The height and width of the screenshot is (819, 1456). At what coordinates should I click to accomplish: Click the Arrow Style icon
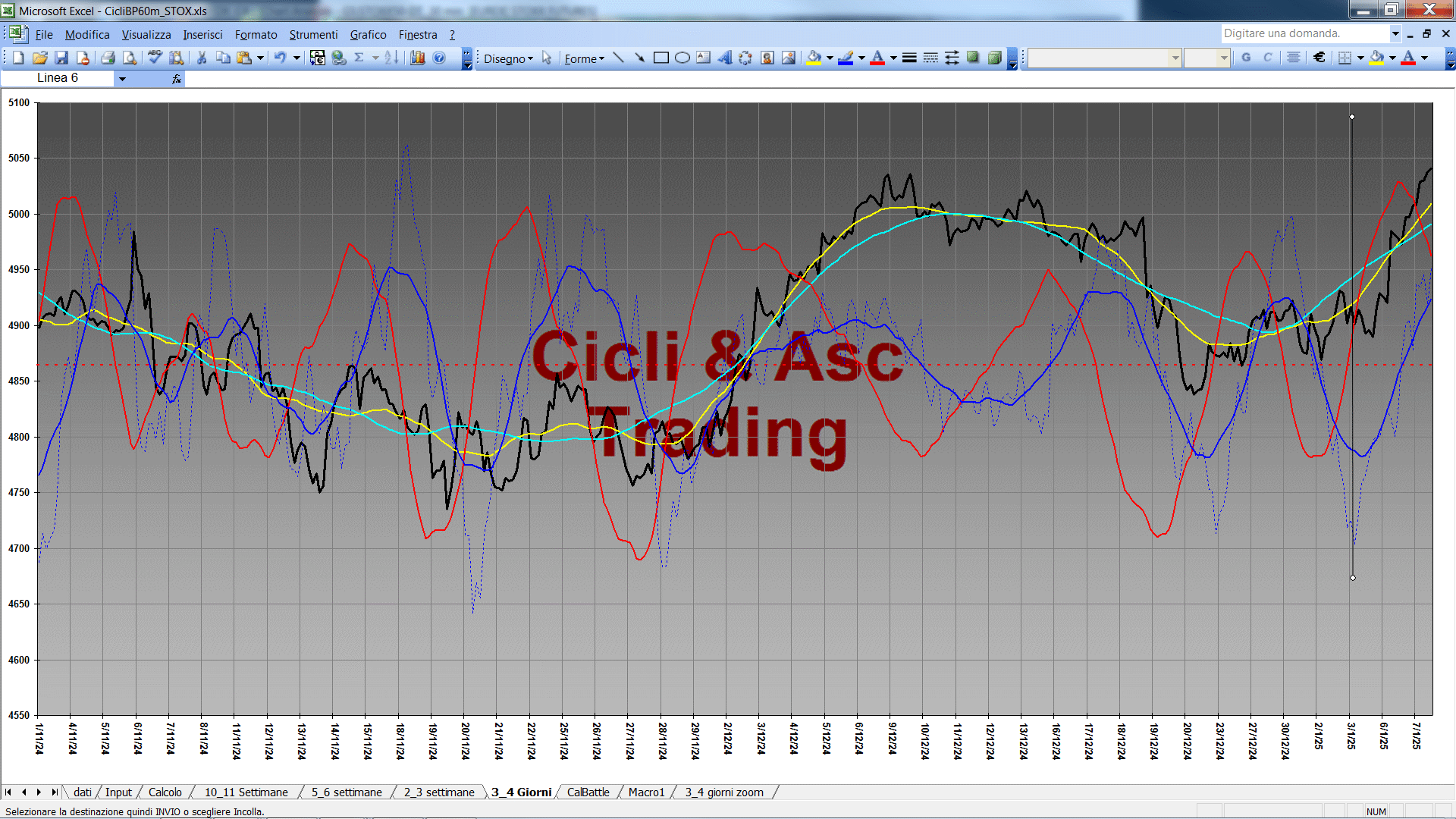point(952,58)
